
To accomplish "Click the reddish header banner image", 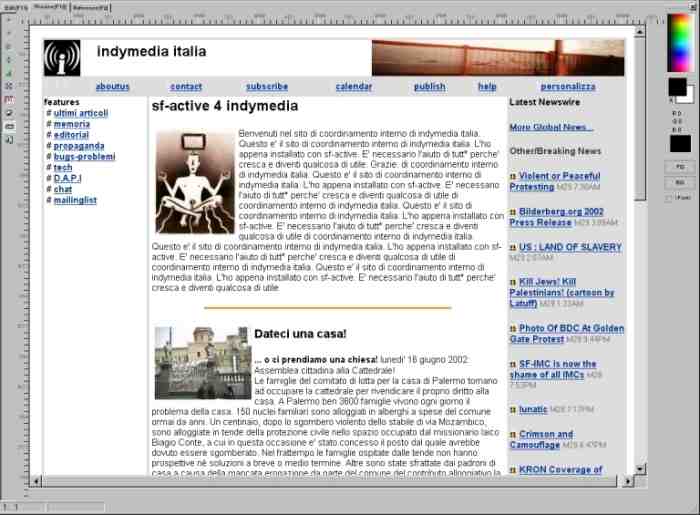I will 498,58.
